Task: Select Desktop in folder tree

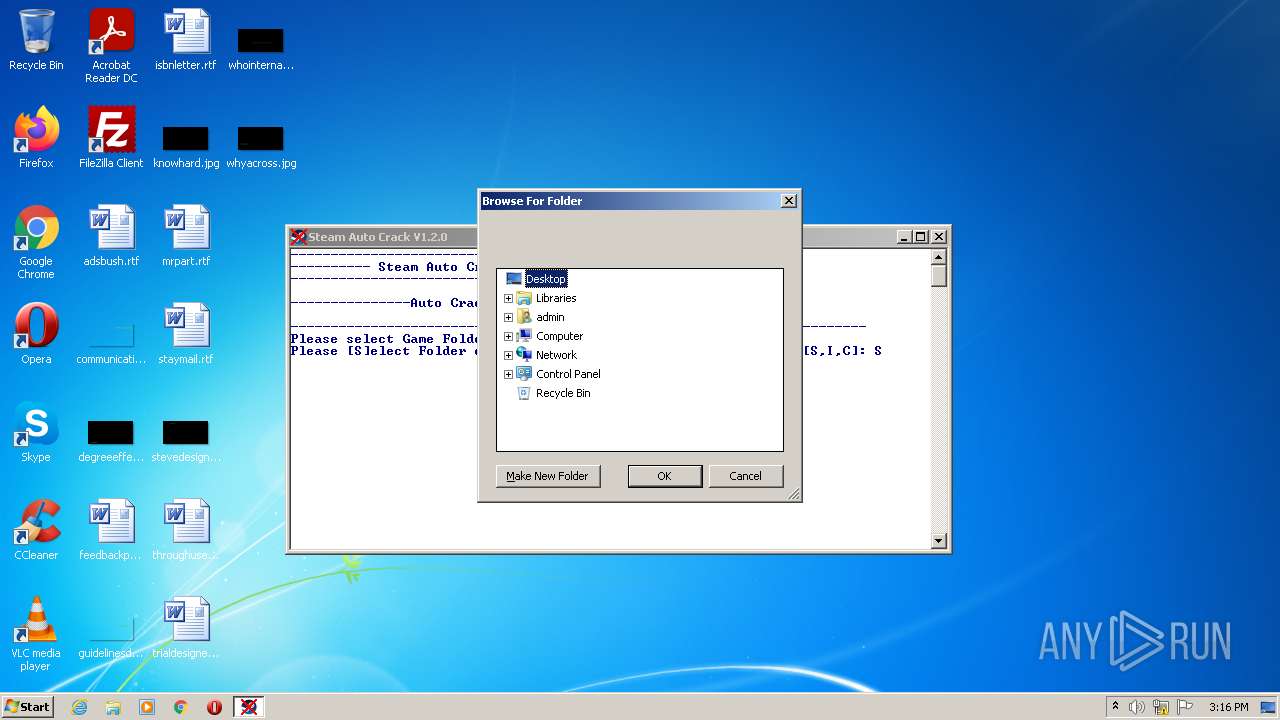Action: click(x=546, y=279)
